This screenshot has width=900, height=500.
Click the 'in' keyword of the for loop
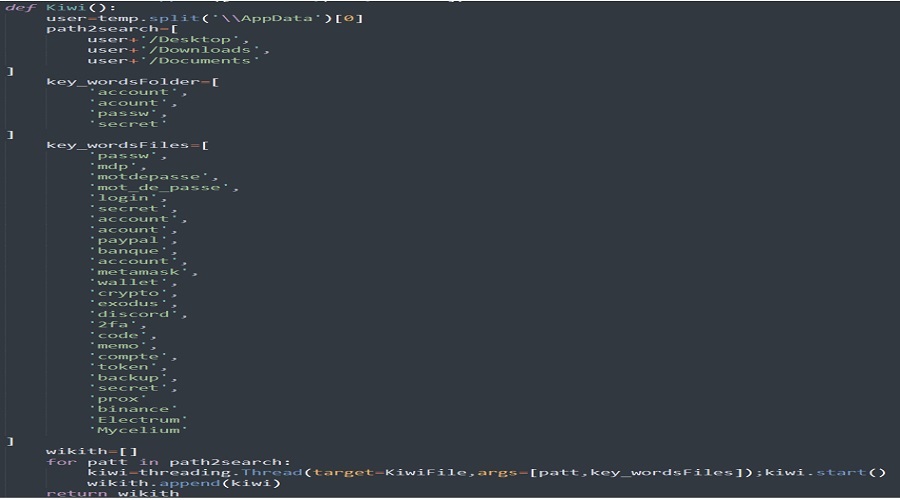(x=148, y=462)
